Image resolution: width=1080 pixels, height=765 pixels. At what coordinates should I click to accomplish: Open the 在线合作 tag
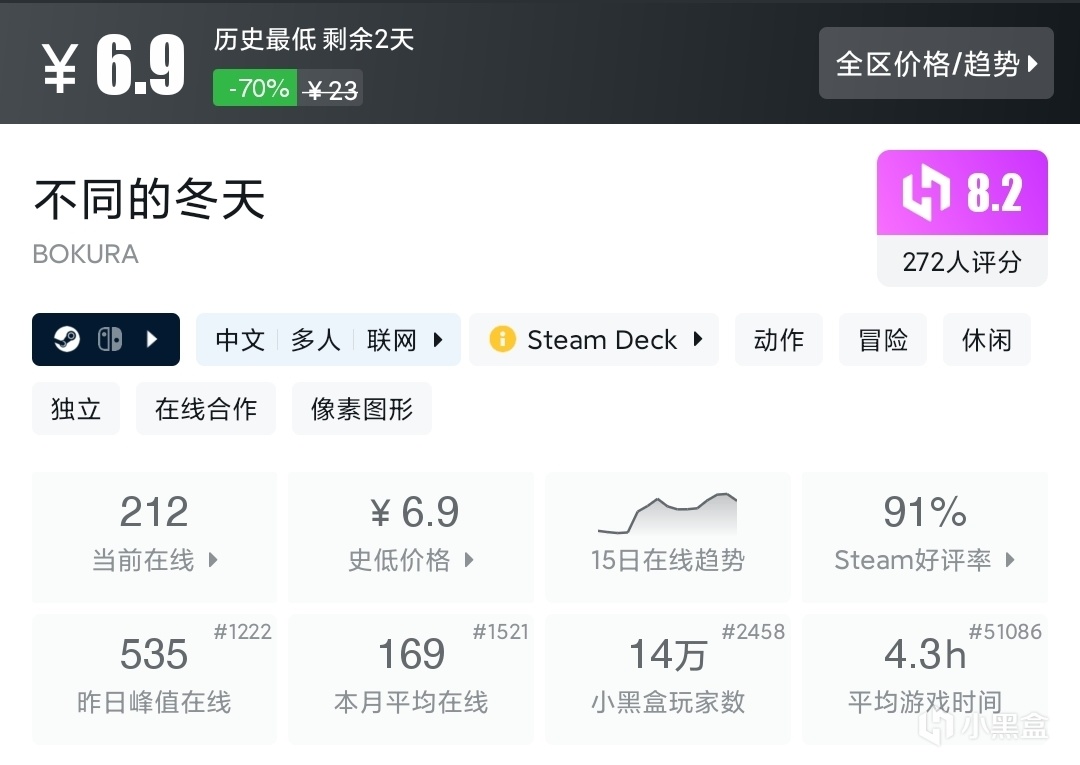(206, 409)
